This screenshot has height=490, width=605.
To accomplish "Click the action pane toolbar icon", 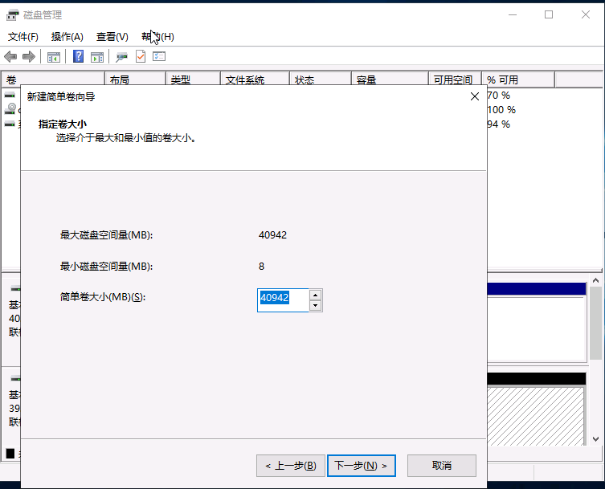I will click(98, 57).
